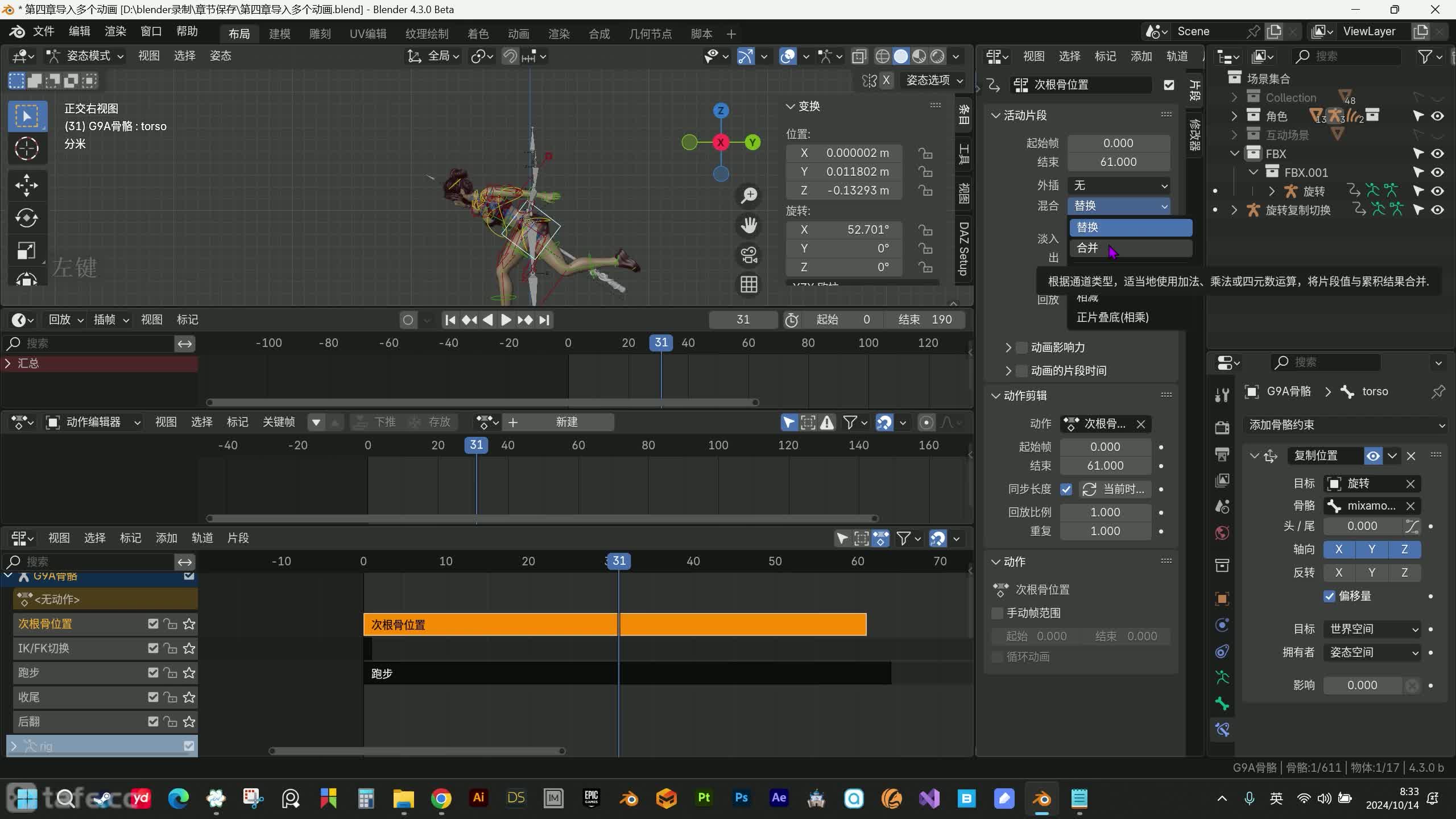Expand the 动画的片段时间 section

1008,371
